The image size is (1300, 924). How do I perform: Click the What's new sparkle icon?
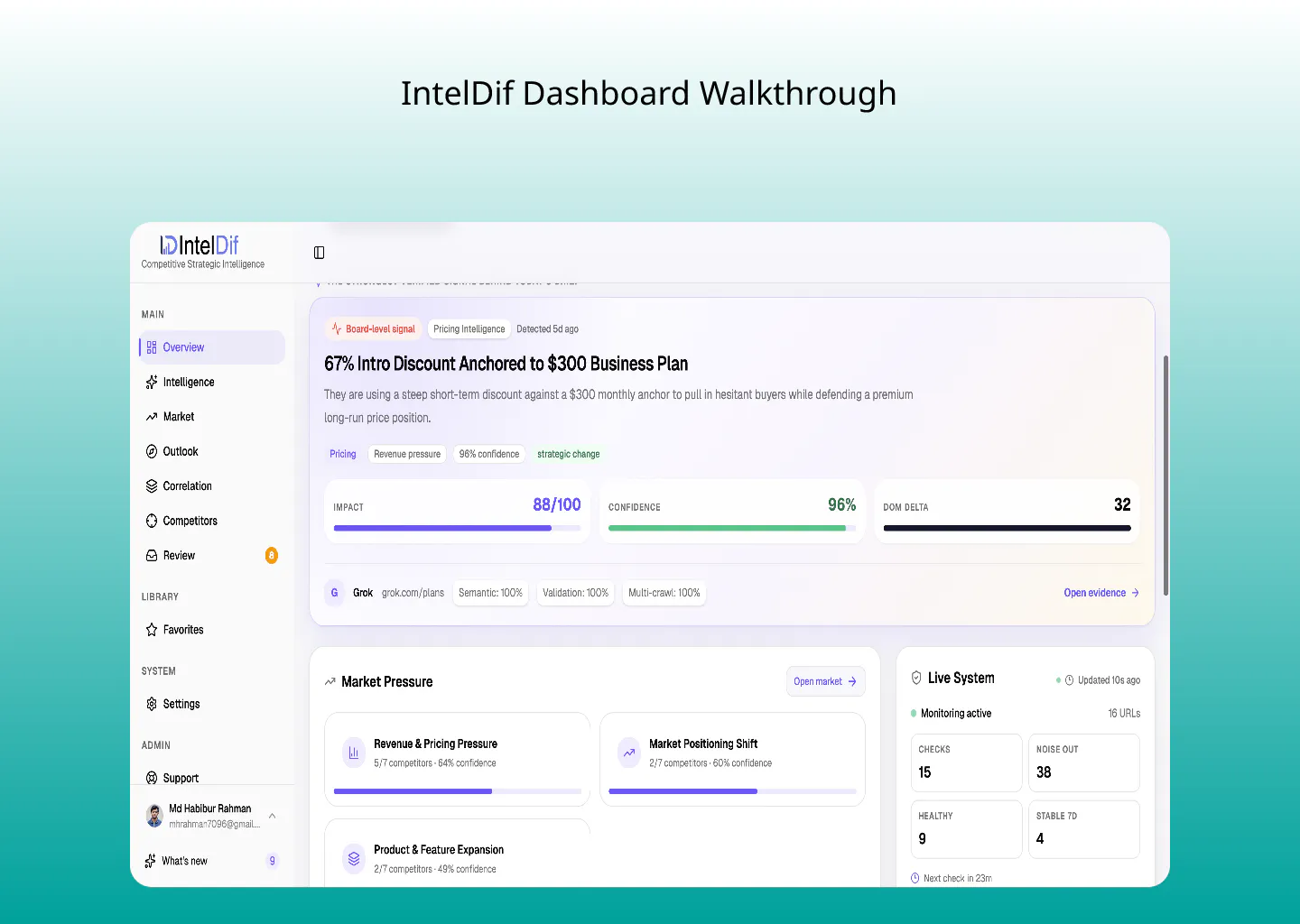coord(150,861)
